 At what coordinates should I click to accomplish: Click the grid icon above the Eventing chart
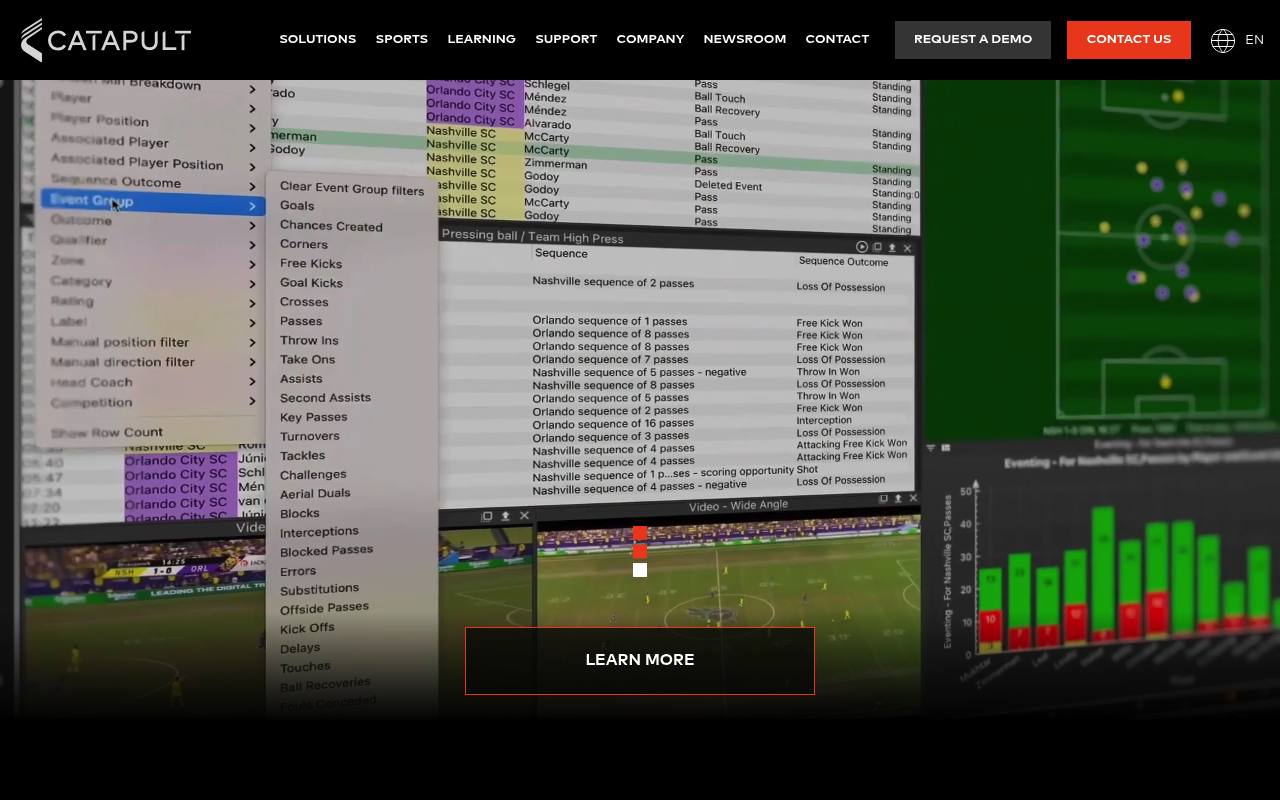click(x=946, y=448)
